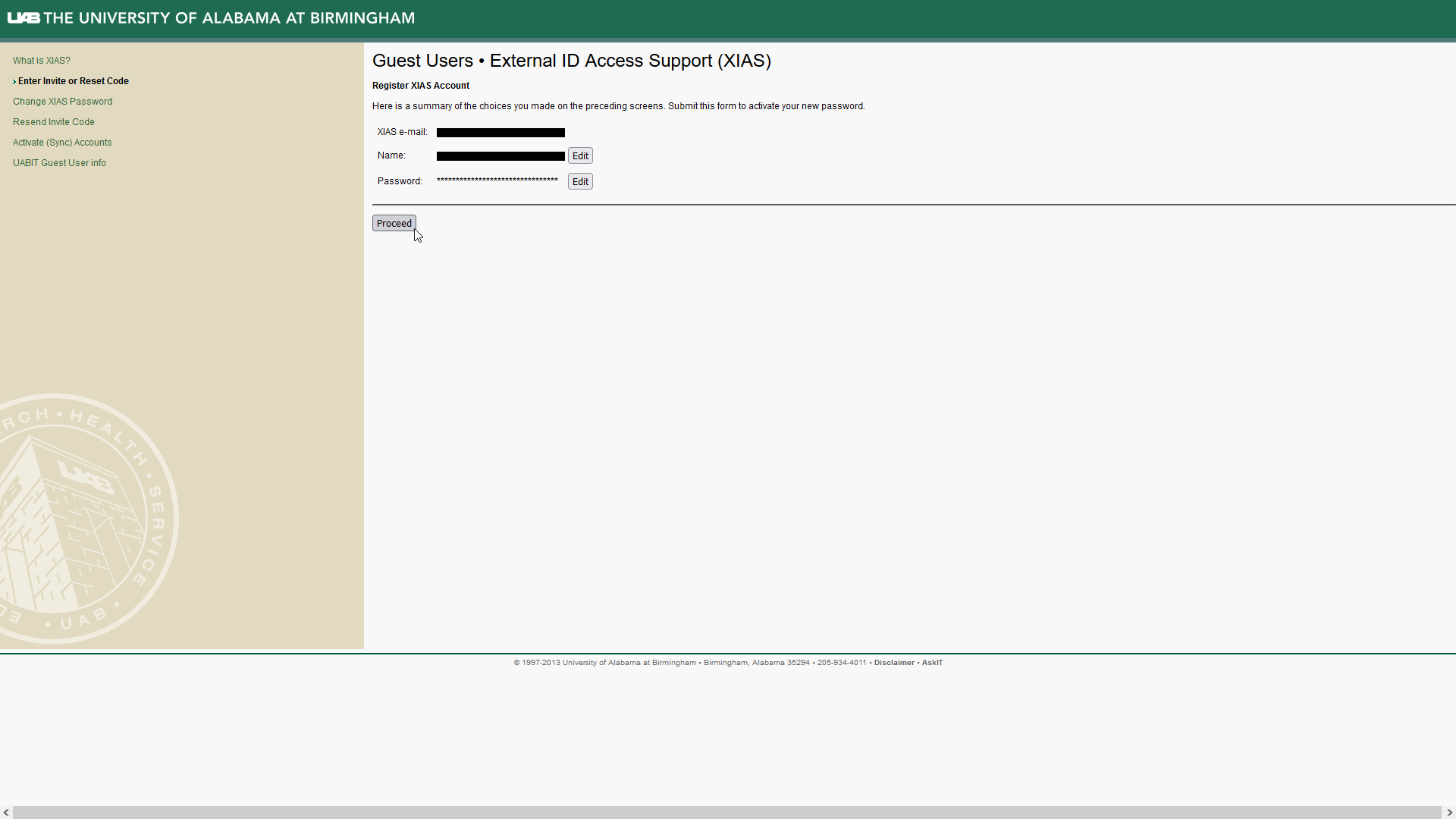Click the 'Password:' label

pyautogui.click(x=400, y=181)
